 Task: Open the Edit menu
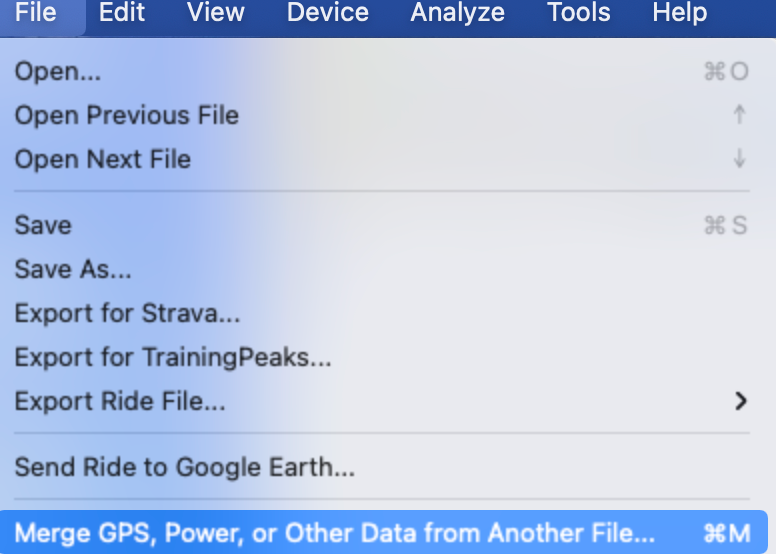click(122, 14)
